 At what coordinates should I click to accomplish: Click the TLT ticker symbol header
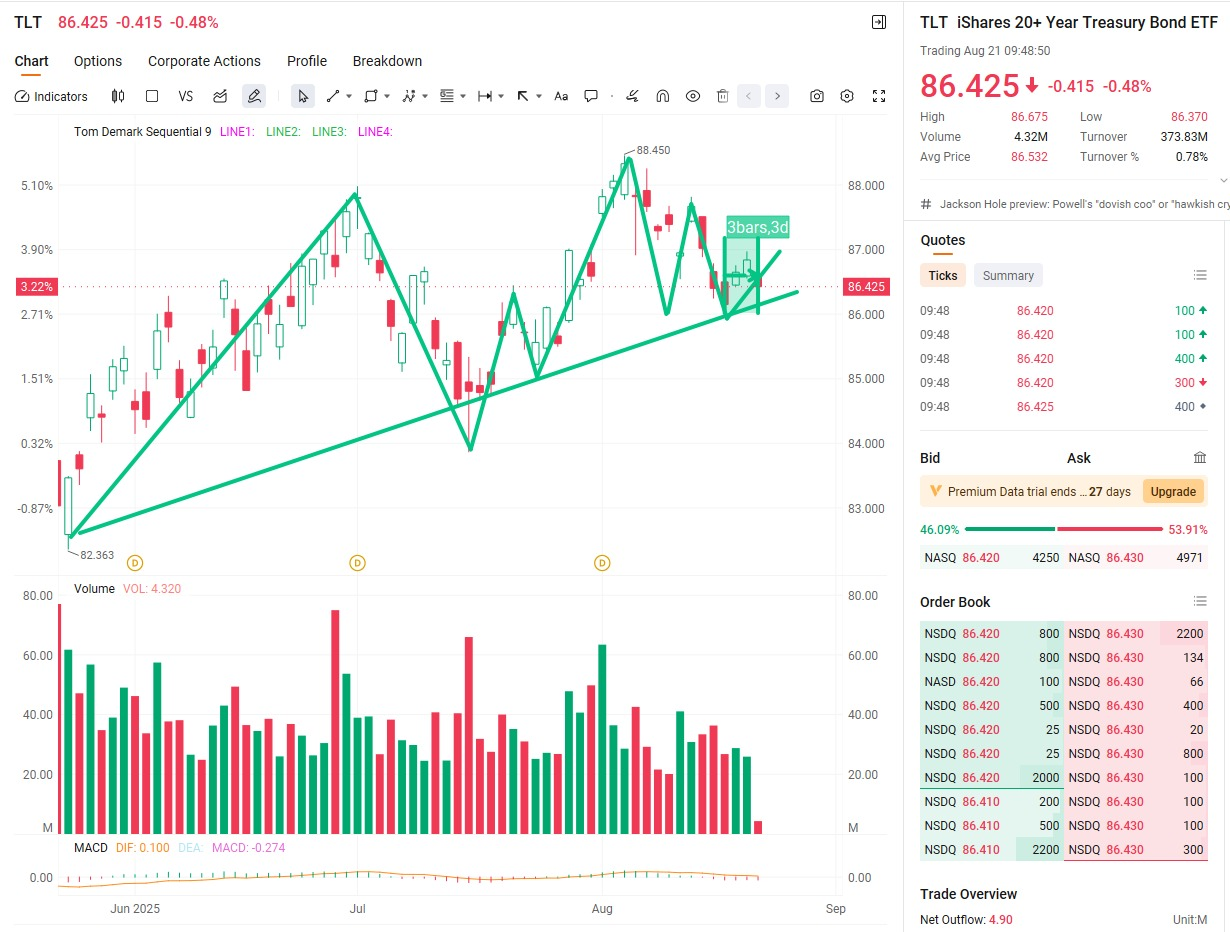(x=28, y=22)
